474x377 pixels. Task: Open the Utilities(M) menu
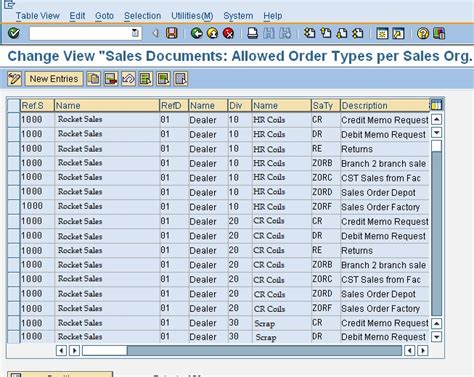point(192,16)
